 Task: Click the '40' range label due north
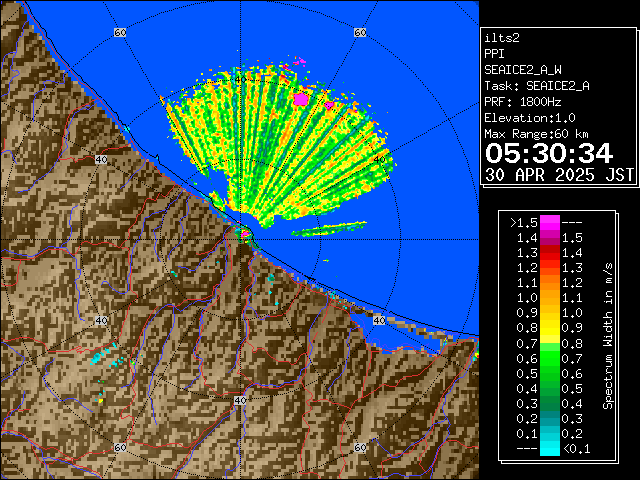pos(240,80)
